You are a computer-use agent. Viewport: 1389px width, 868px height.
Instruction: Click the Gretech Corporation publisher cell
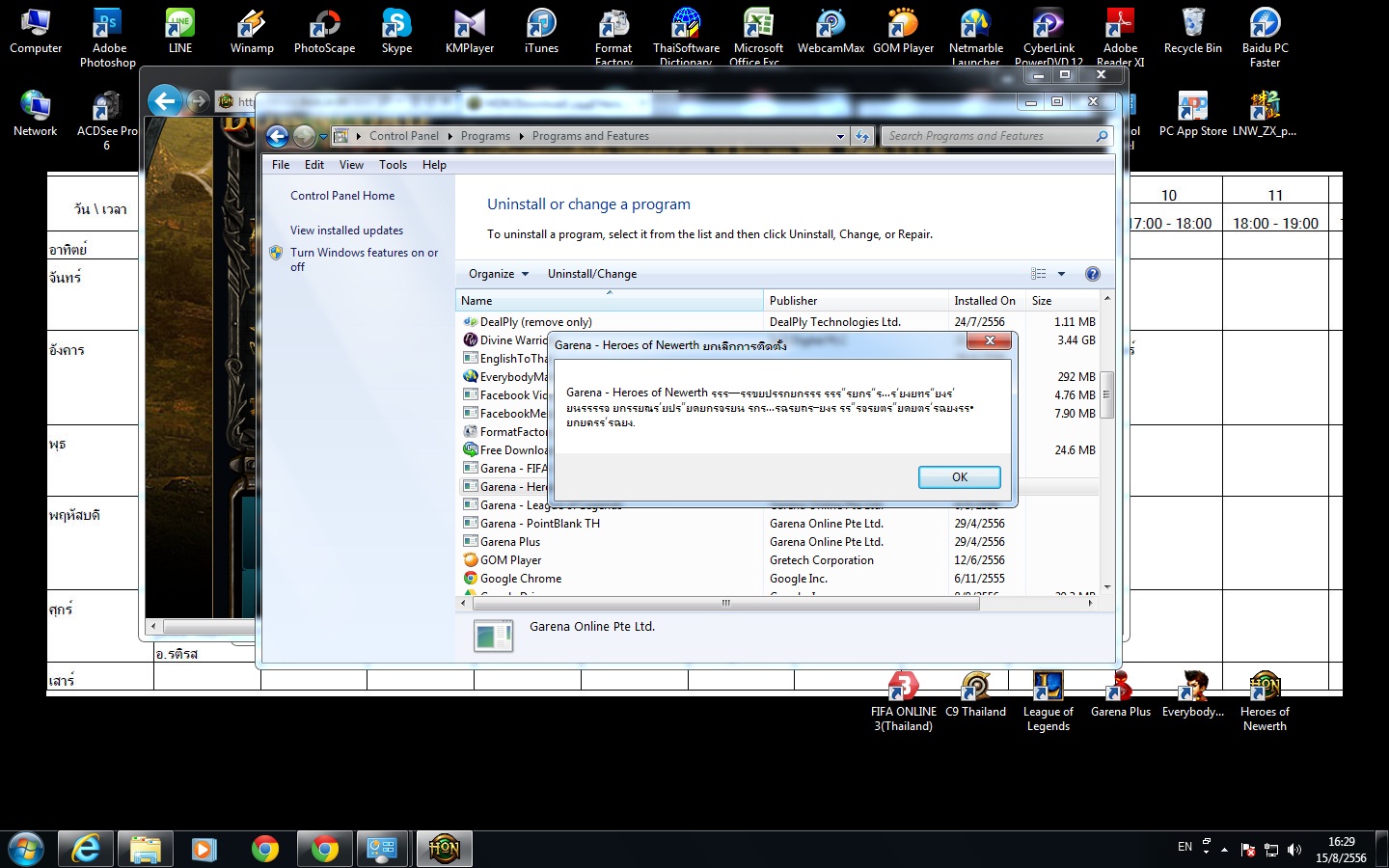[822, 560]
